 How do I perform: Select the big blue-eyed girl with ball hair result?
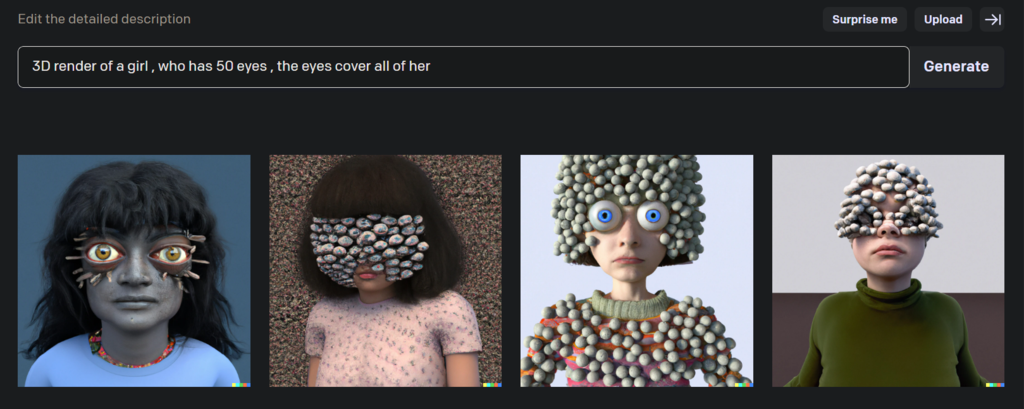click(x=637, y=270)
